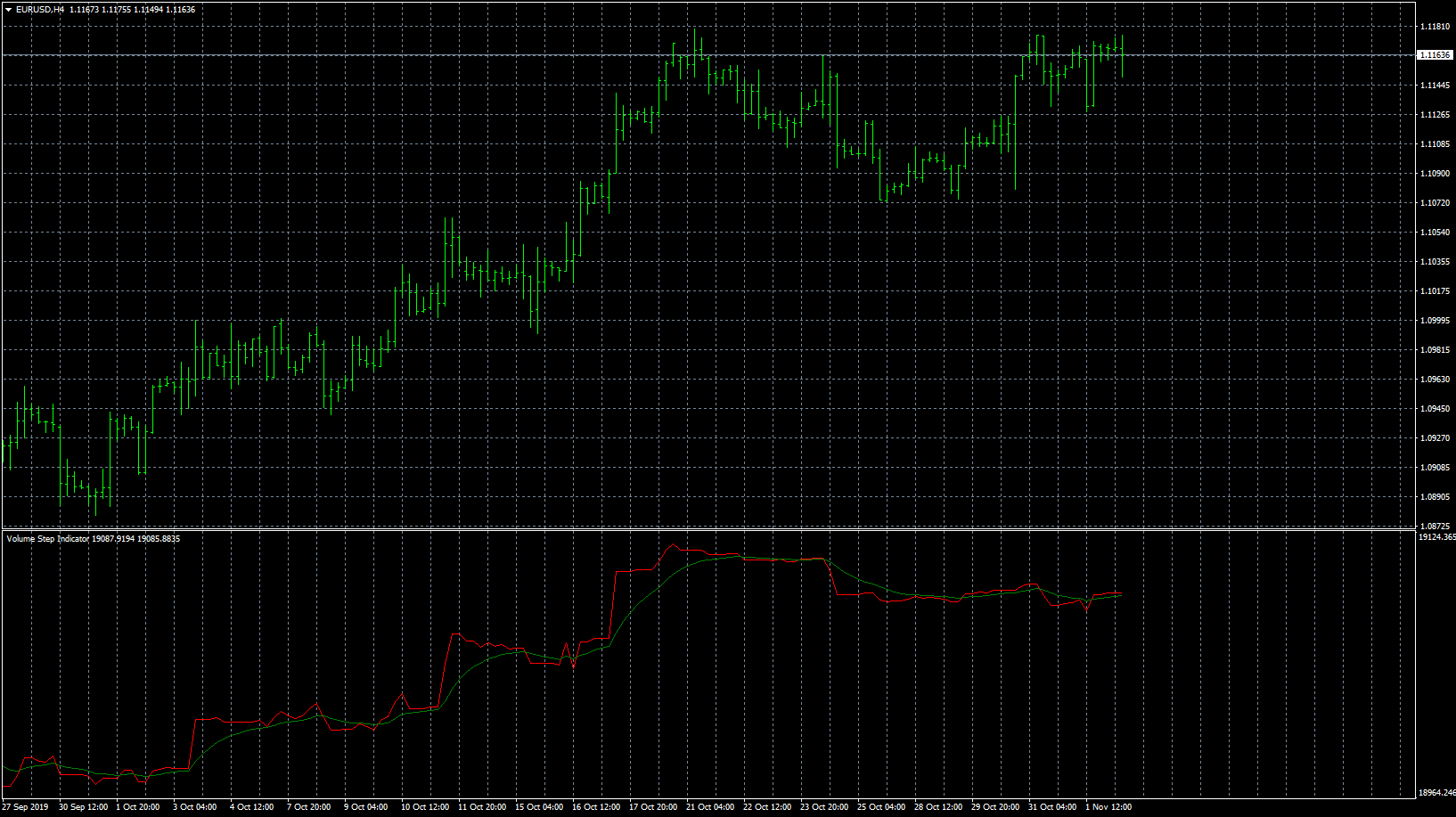
Task: Click price axis value 1.11085
Action: (1434, 144)
